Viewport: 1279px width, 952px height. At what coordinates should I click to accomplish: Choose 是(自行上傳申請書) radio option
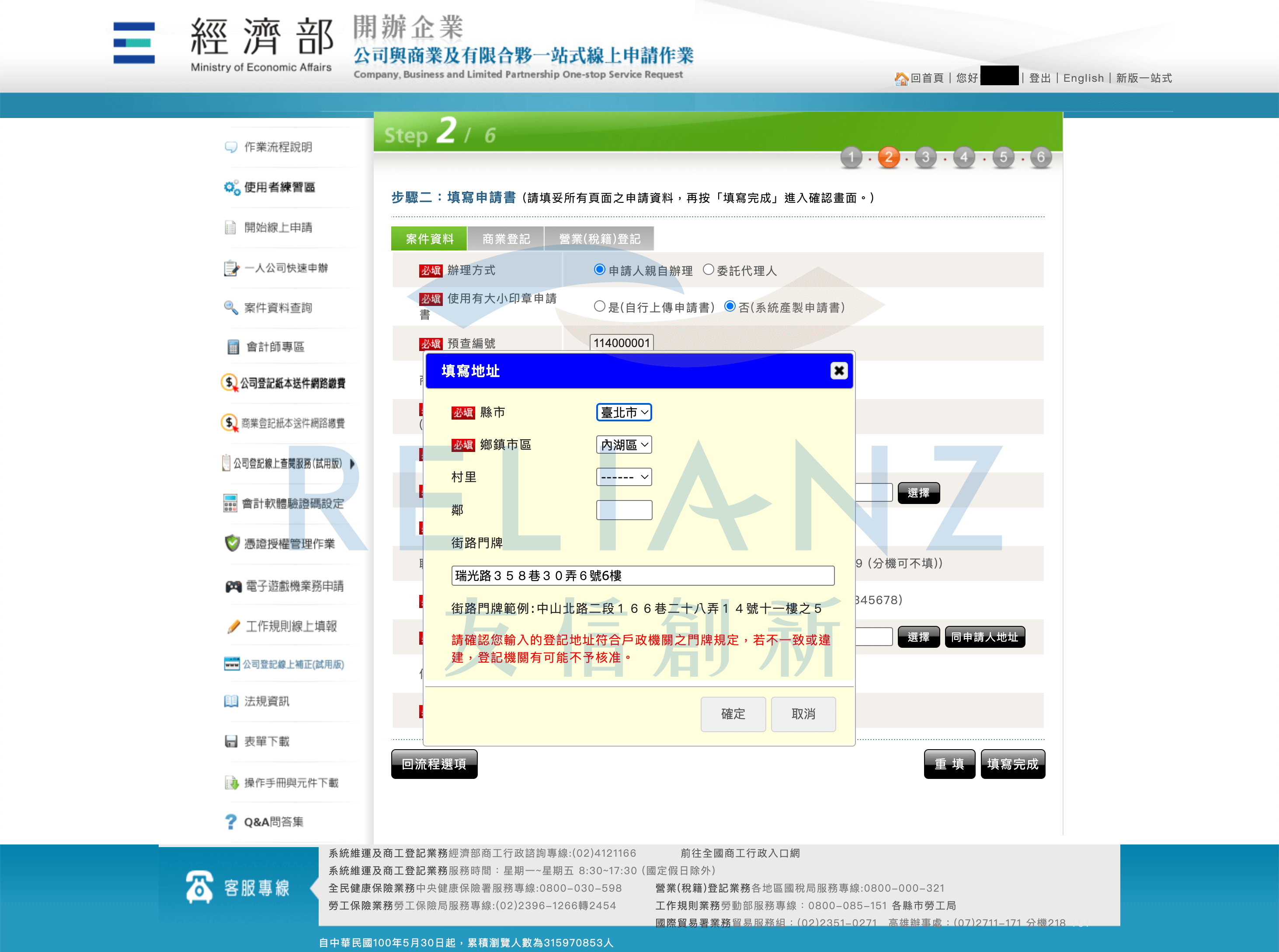(x=599, y=306)
